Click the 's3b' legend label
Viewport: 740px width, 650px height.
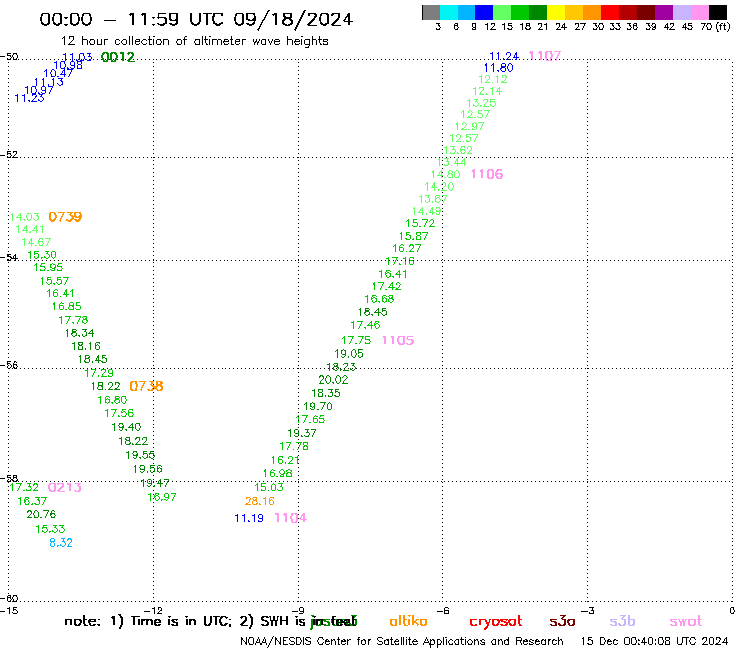pyautogui.click(x=622, y=621)
